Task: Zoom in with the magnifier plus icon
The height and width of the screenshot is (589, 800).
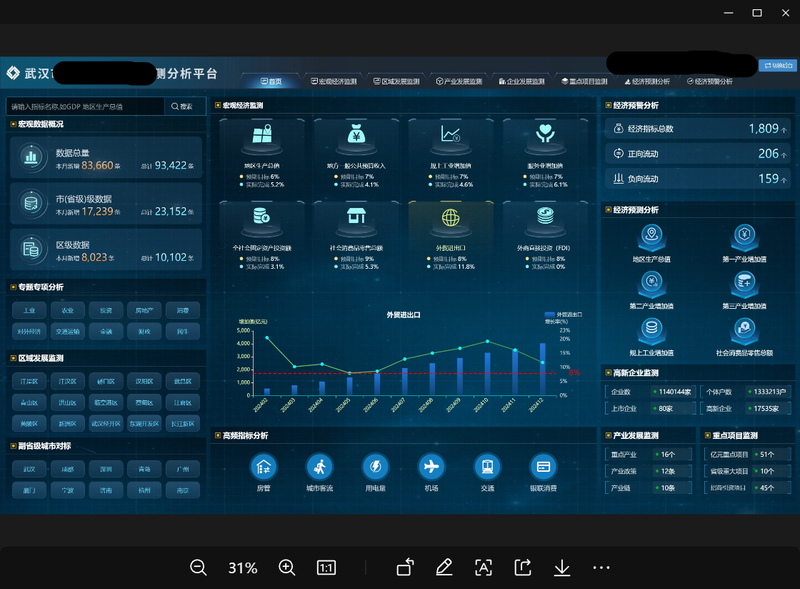Action: pos(287,567)
